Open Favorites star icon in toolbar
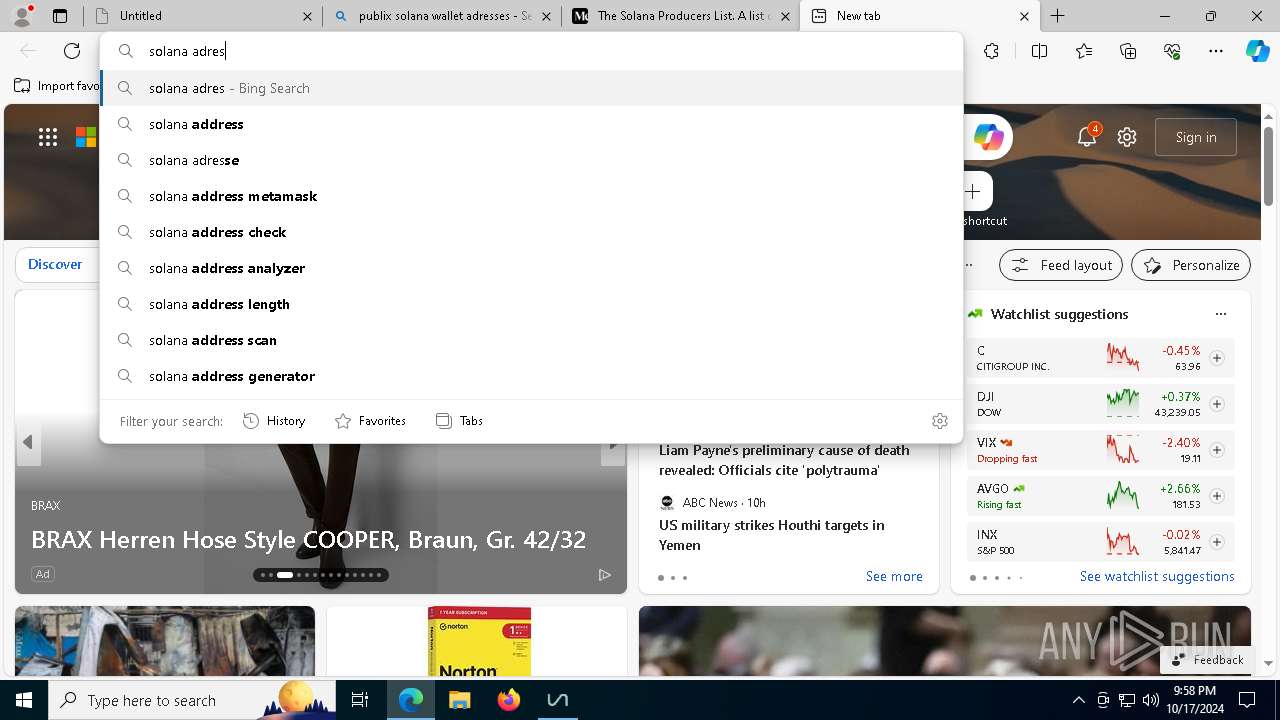Screen dimensions: 1280x720 click(1084, 51)
